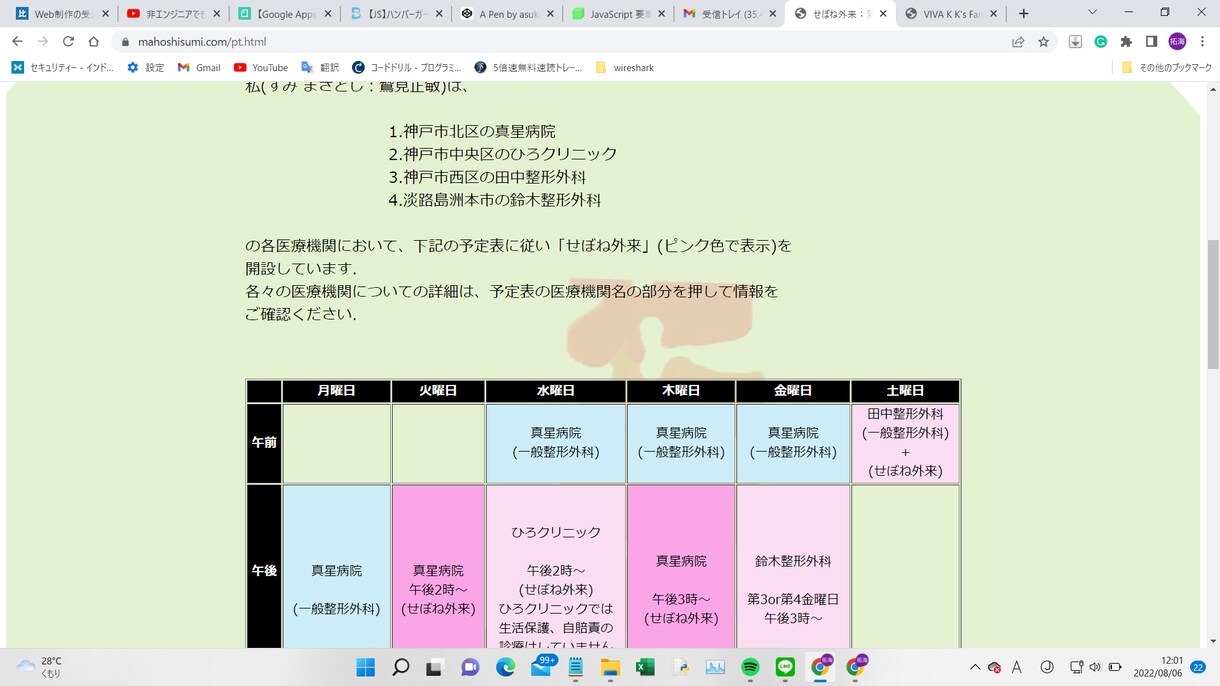
Task: Switch to the Gmail '受信トレイ' tab
Action: pos(727,14)
